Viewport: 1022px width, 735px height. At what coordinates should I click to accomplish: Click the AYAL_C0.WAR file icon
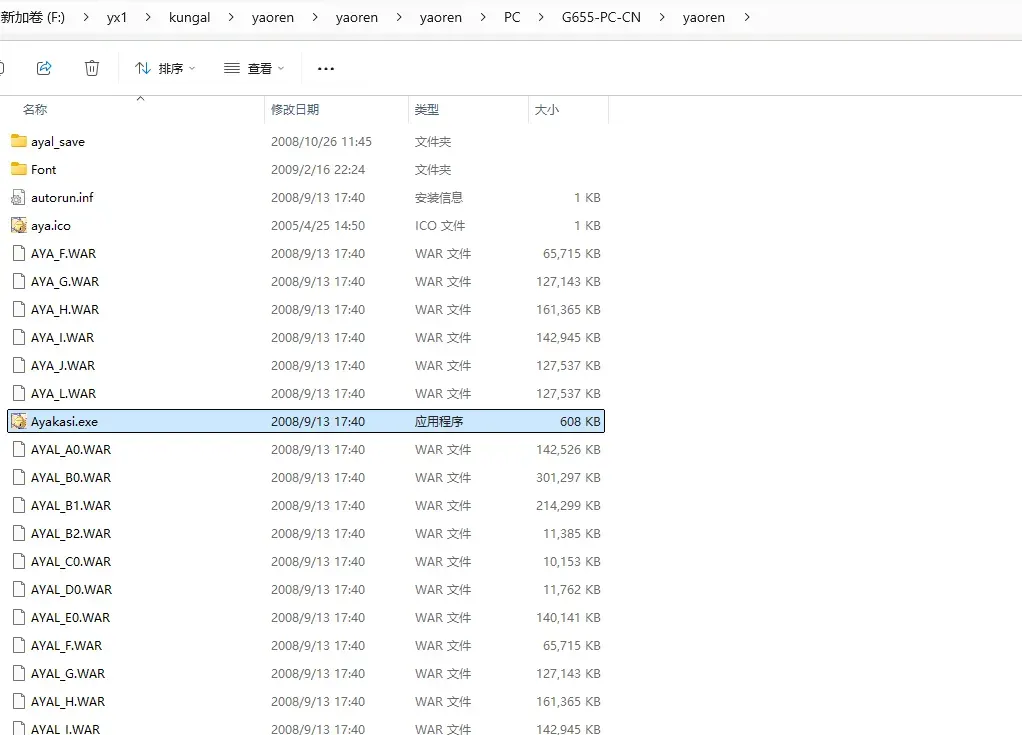tap(19, 561)
